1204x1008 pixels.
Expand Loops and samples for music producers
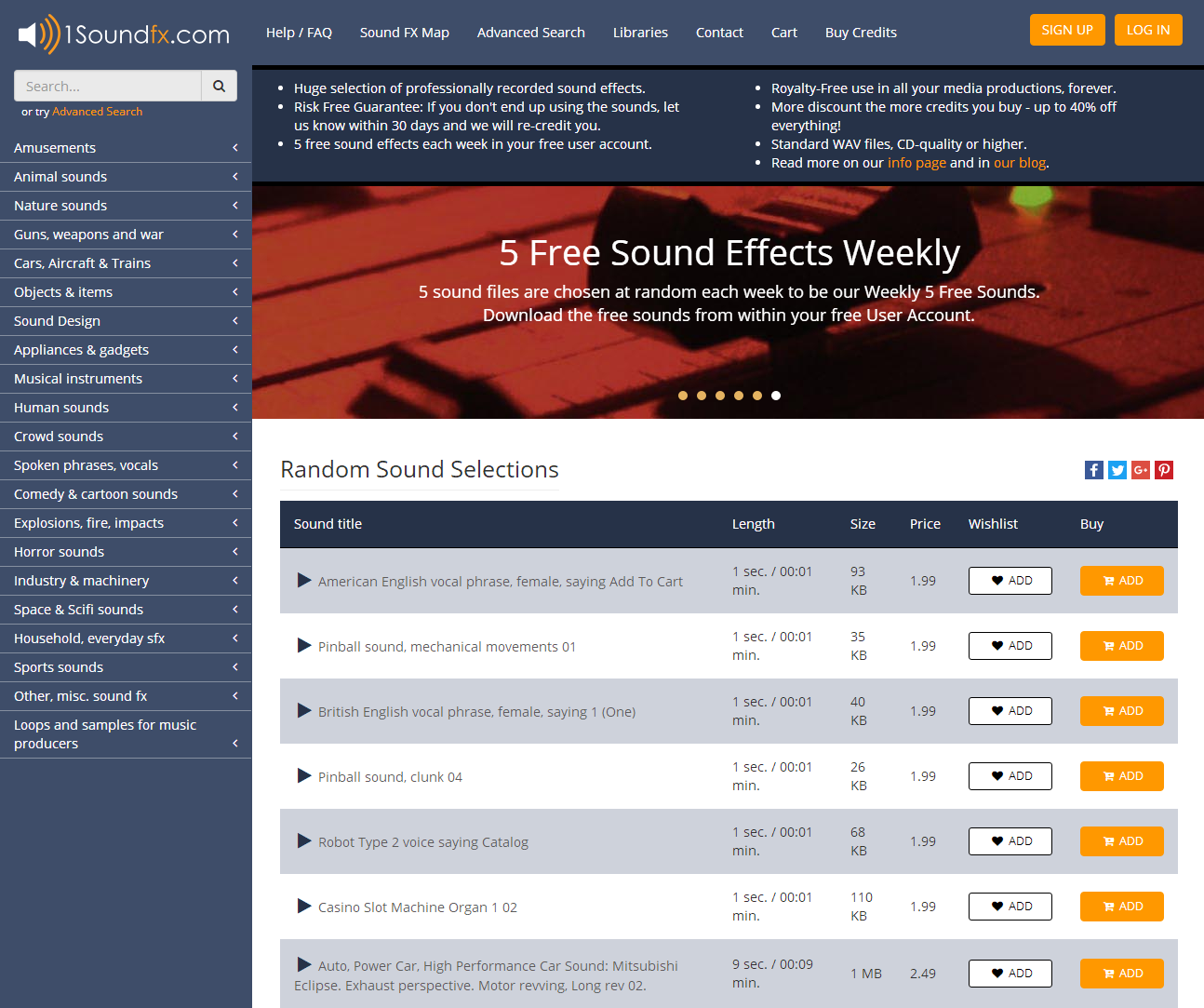tap(126, 734)
